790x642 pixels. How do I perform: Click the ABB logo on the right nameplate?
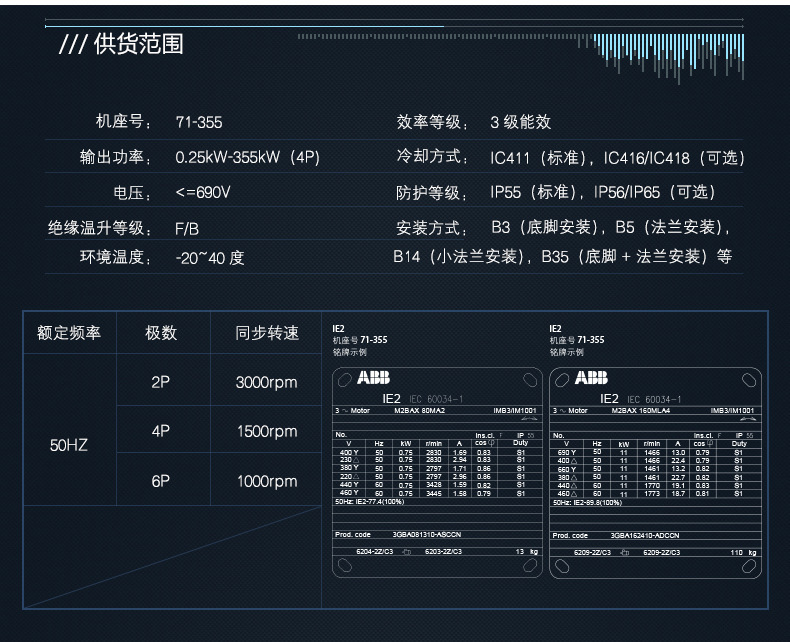(590, 378)
